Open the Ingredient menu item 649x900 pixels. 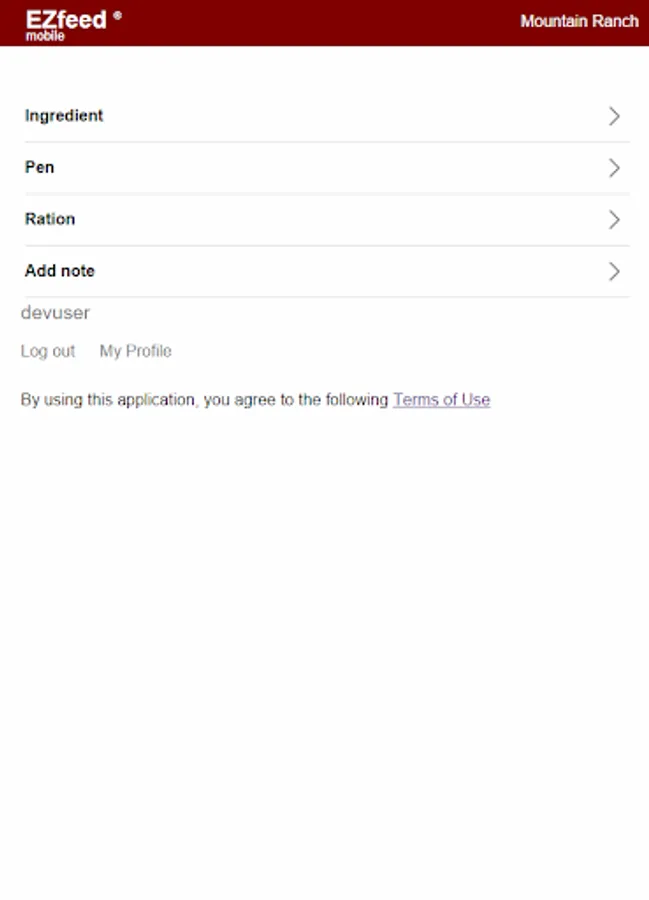coord(64,116)
